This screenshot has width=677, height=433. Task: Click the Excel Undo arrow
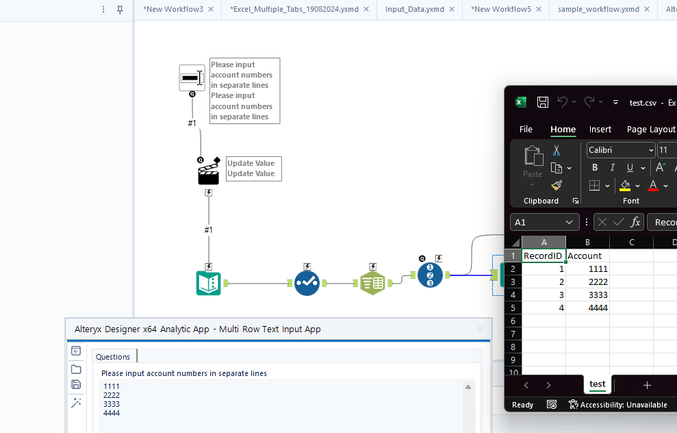[562, 102]
